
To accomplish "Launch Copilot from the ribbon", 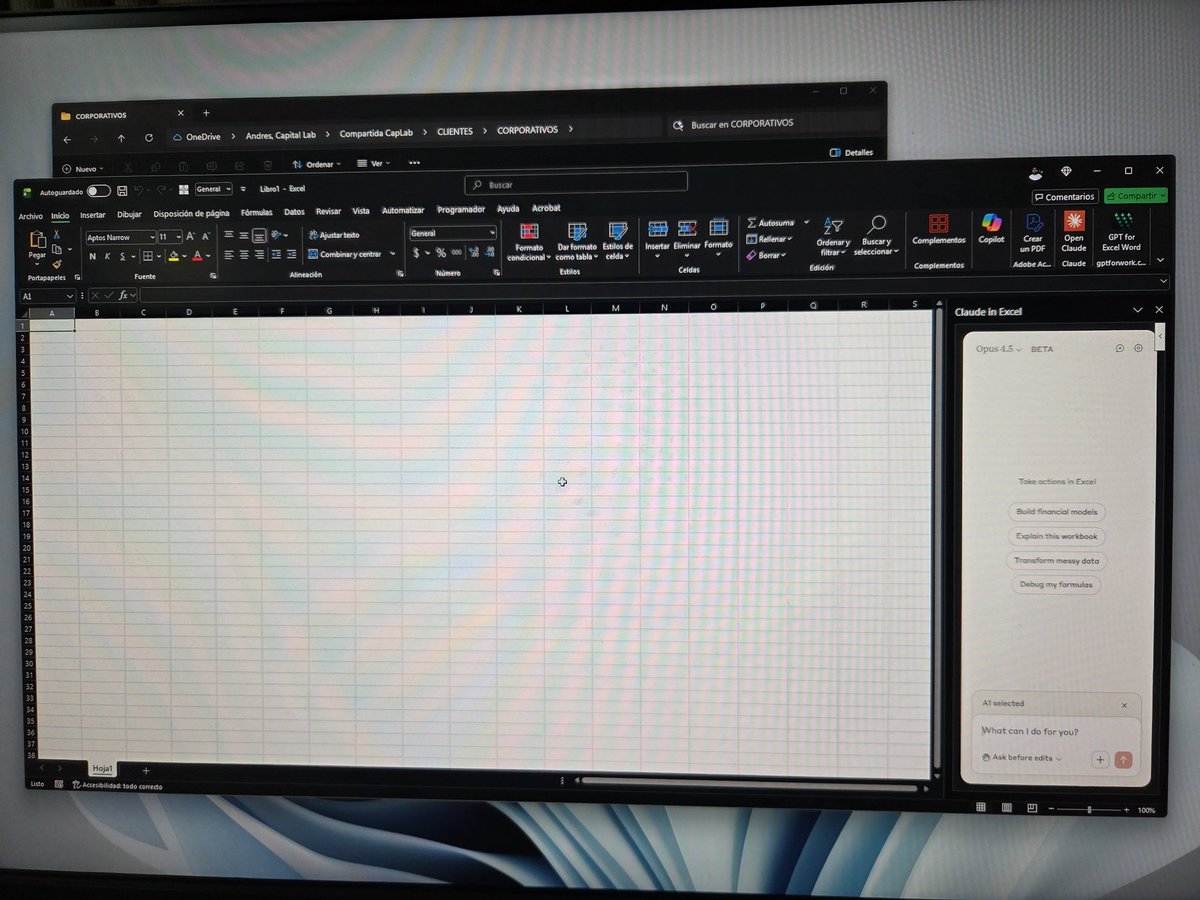I will tap(991, 223).
